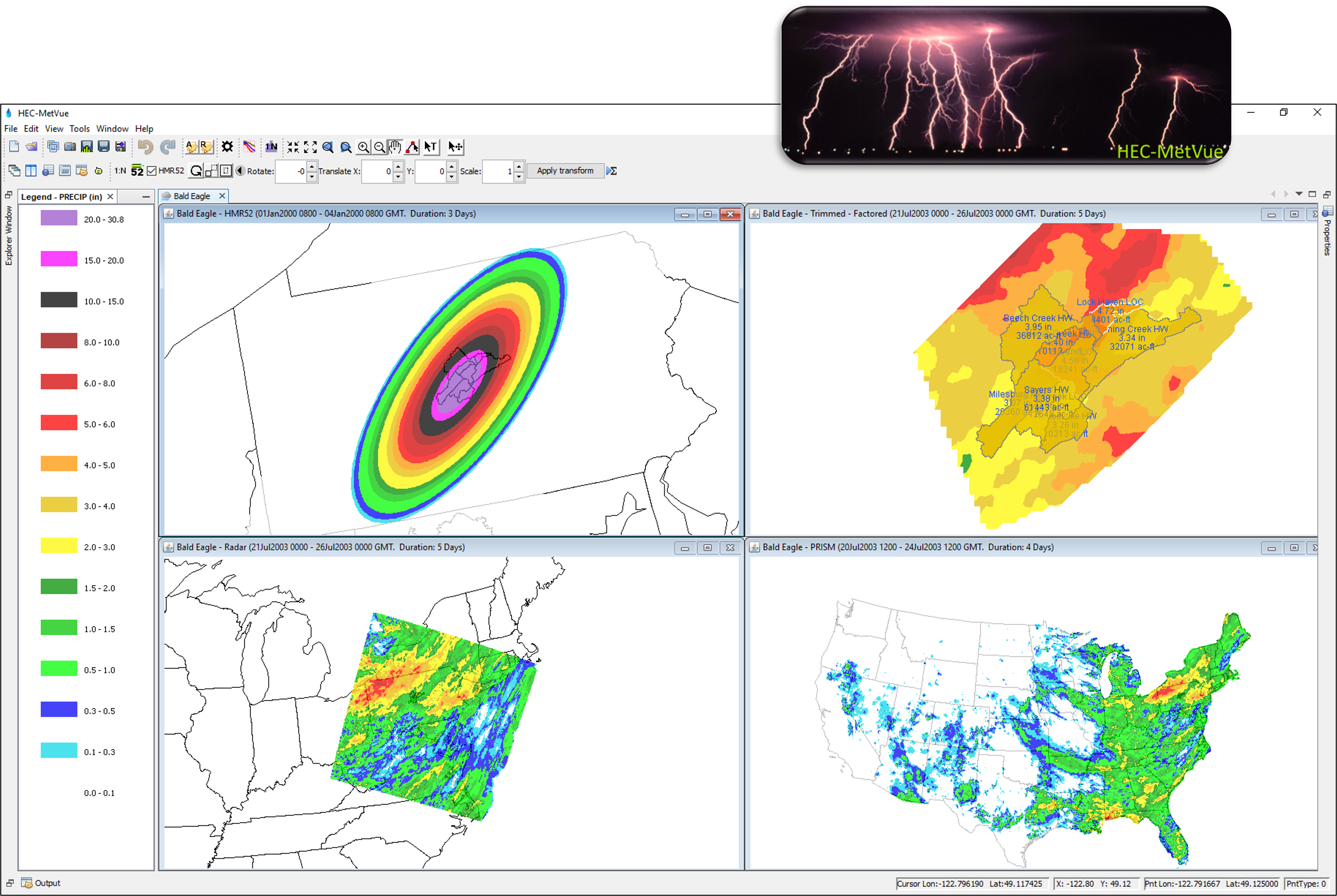Open settings with the gear icon

coord(227,147)
